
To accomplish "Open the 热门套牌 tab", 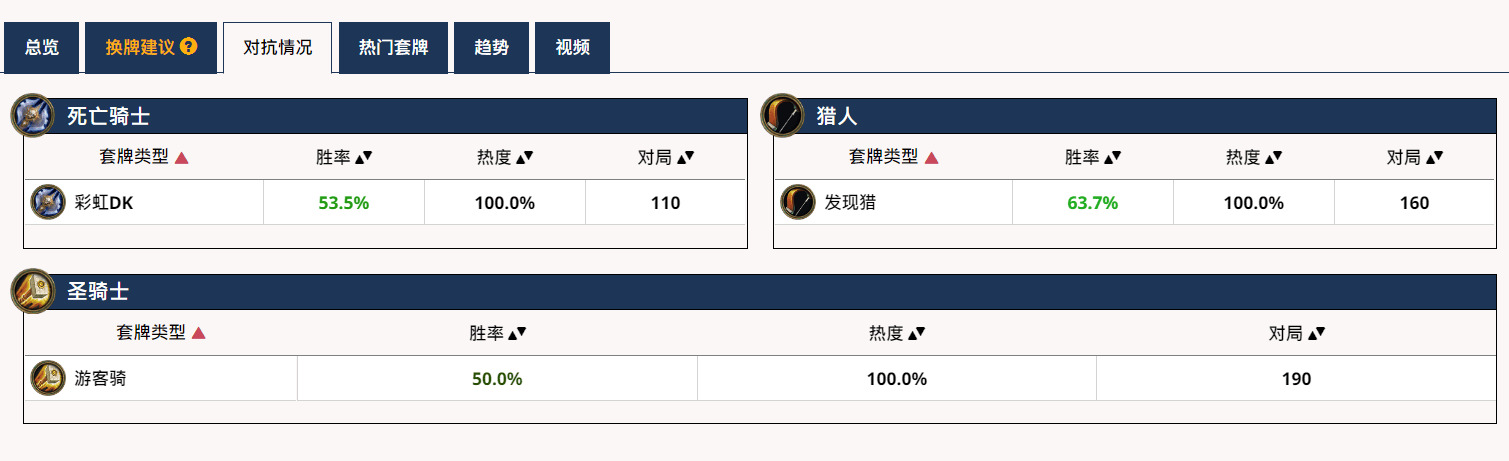I will (x=393, y=47).
